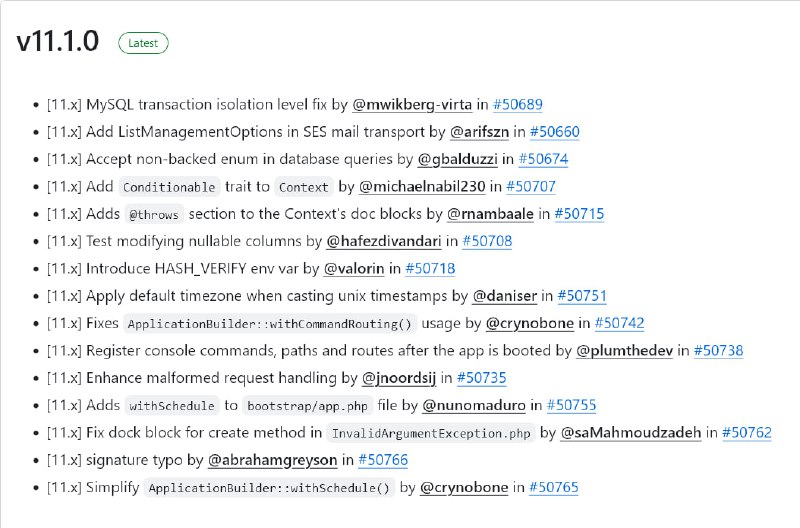Open pull request #50735
The image size is (800, 528).
click(482, 378)
